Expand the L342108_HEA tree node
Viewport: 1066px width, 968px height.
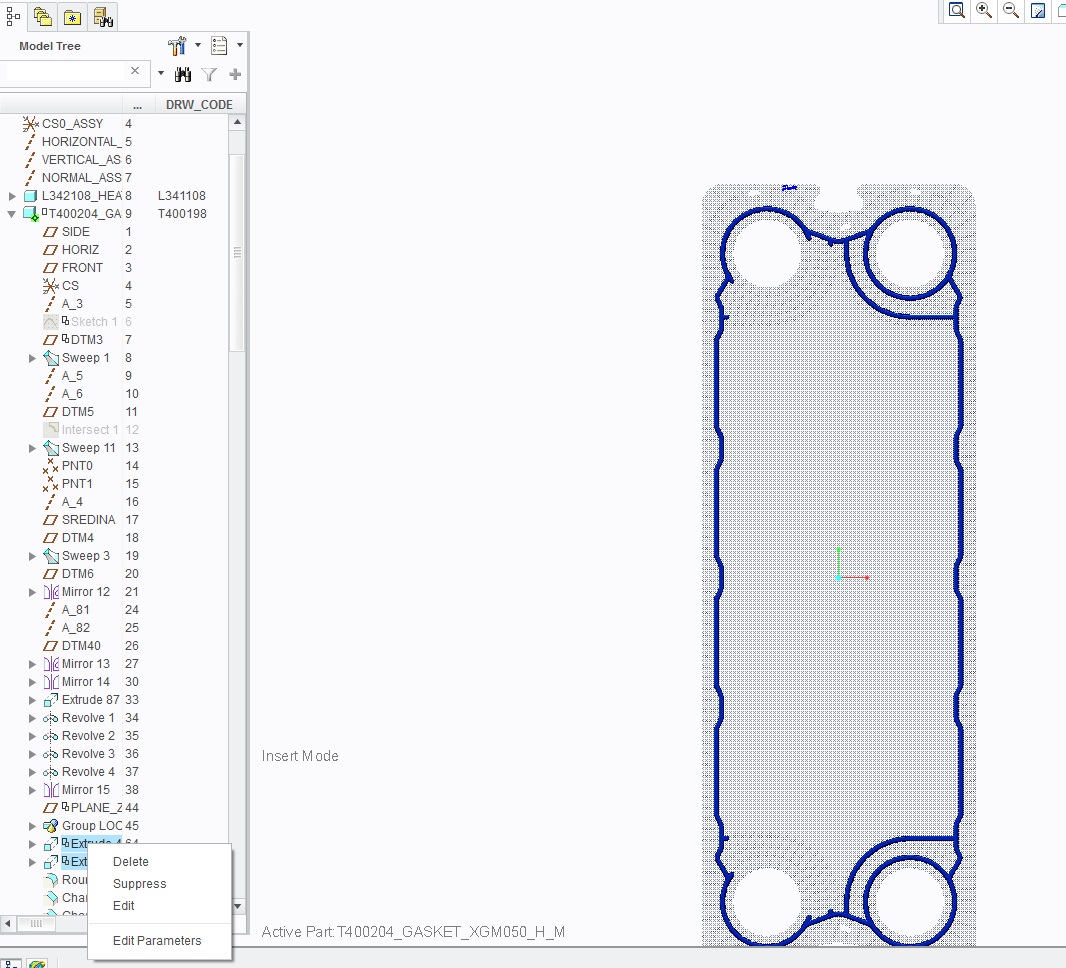(x=12, y=196)
